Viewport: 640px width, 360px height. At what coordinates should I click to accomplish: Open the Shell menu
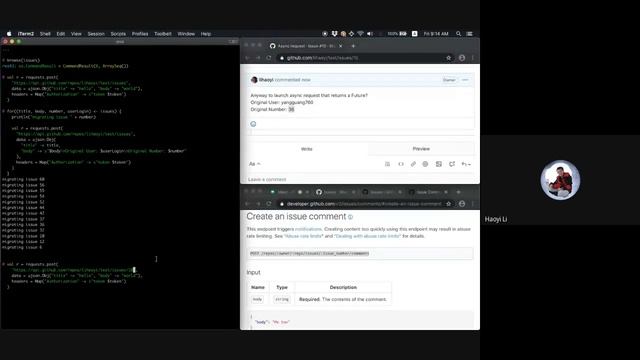click(x=45, y=34)
